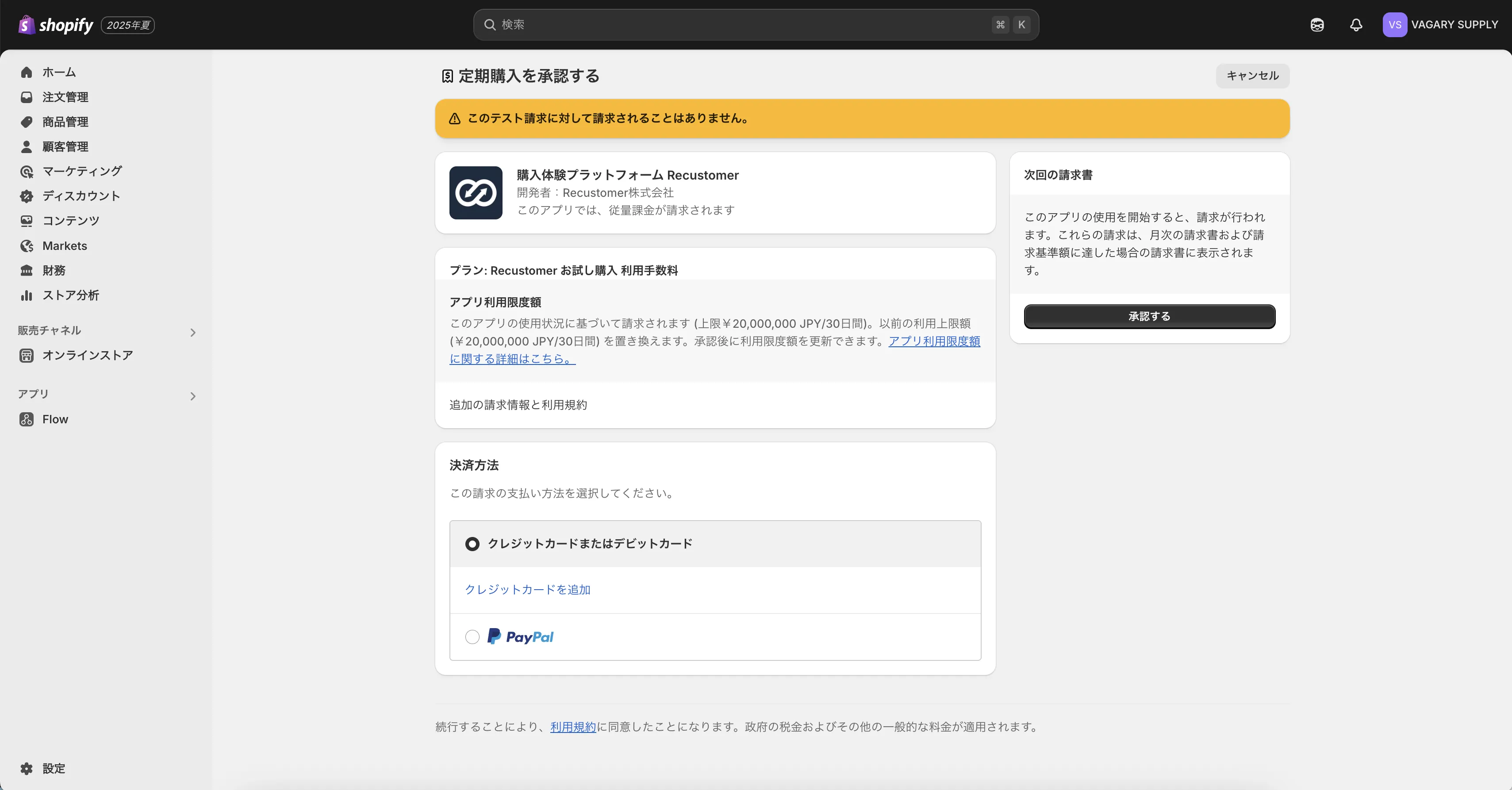Viewport: 1512px width, 790px height.
Task: Expand the アプリ section chevron
Action: pos(192,396)
